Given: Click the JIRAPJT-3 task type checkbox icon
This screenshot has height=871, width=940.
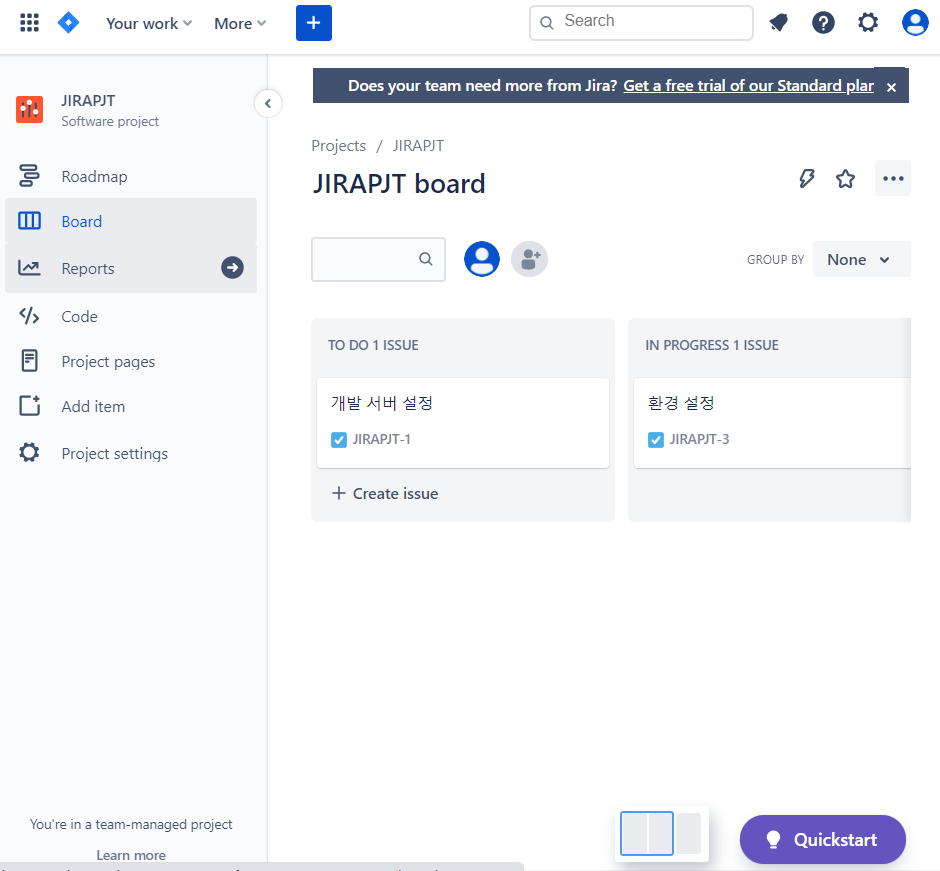Looking at the screenshot, I should pyautogui.click(x=656, y=440).
